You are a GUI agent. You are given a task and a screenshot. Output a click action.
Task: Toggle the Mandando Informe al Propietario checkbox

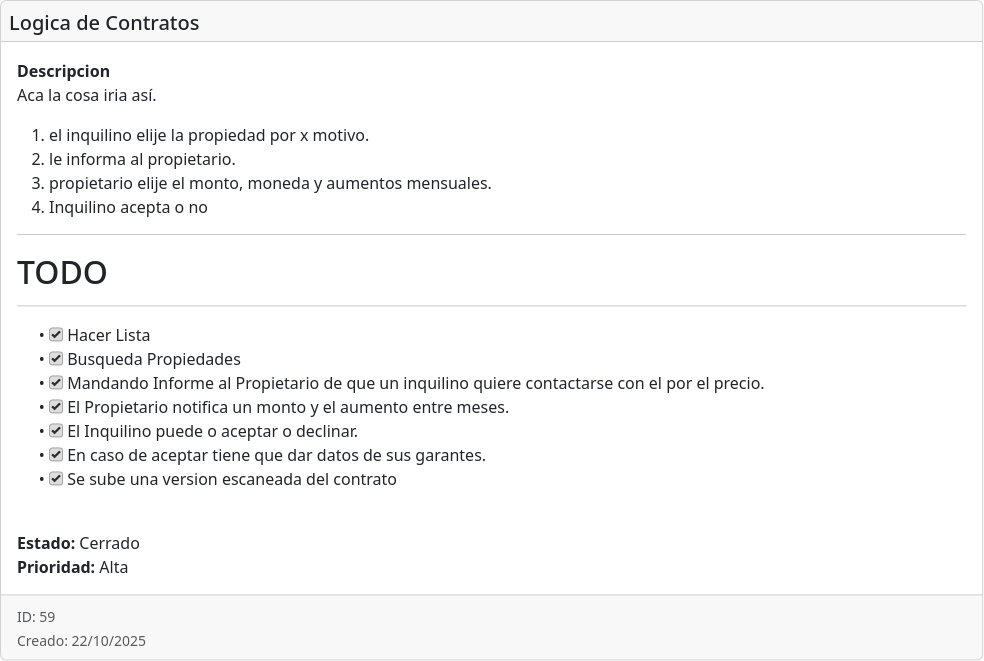[56, 383]
